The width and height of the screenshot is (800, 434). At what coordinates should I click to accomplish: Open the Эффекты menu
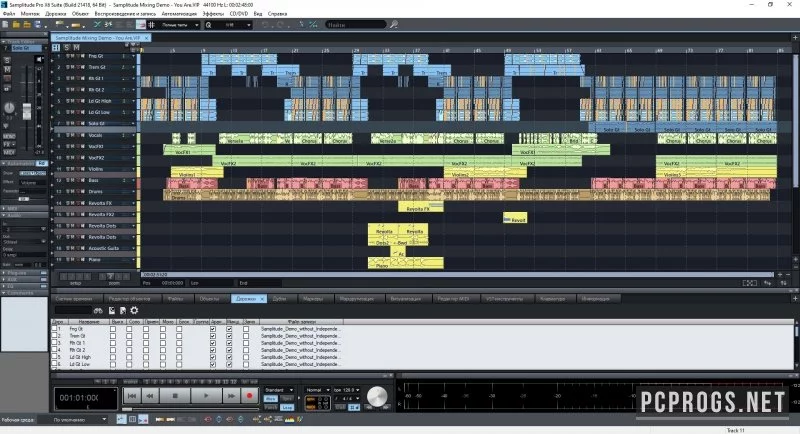pos(213,14)
